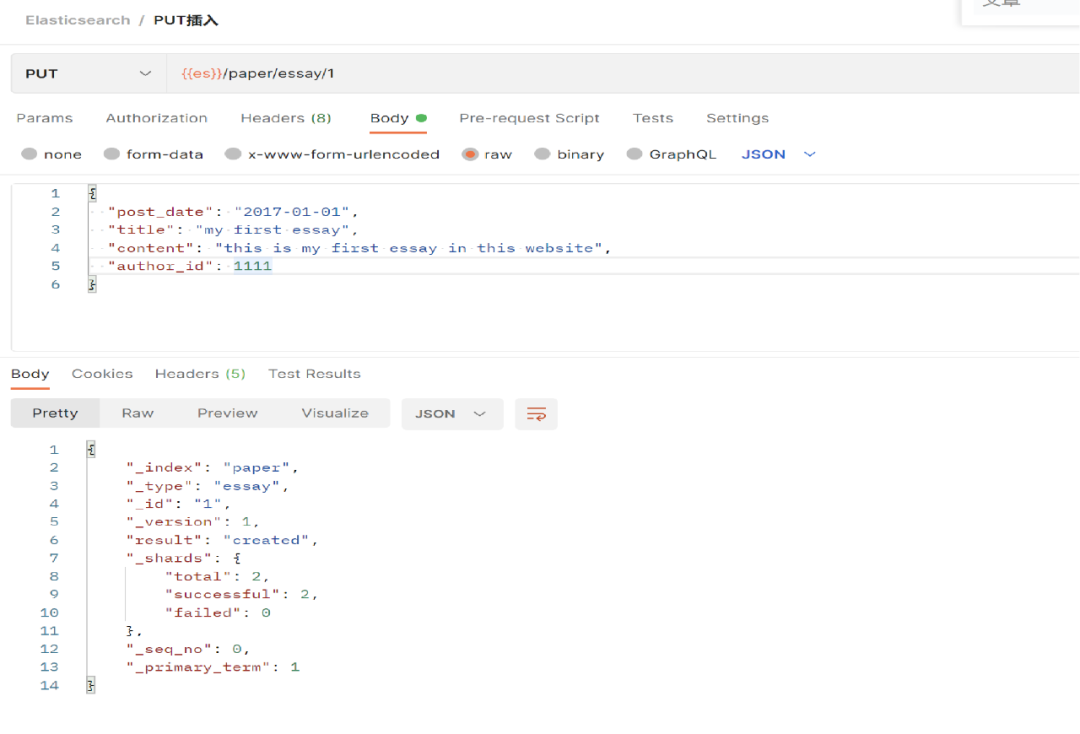Expand the request body JSON format dropdown

pyautogui.click(x=778, y=154)
